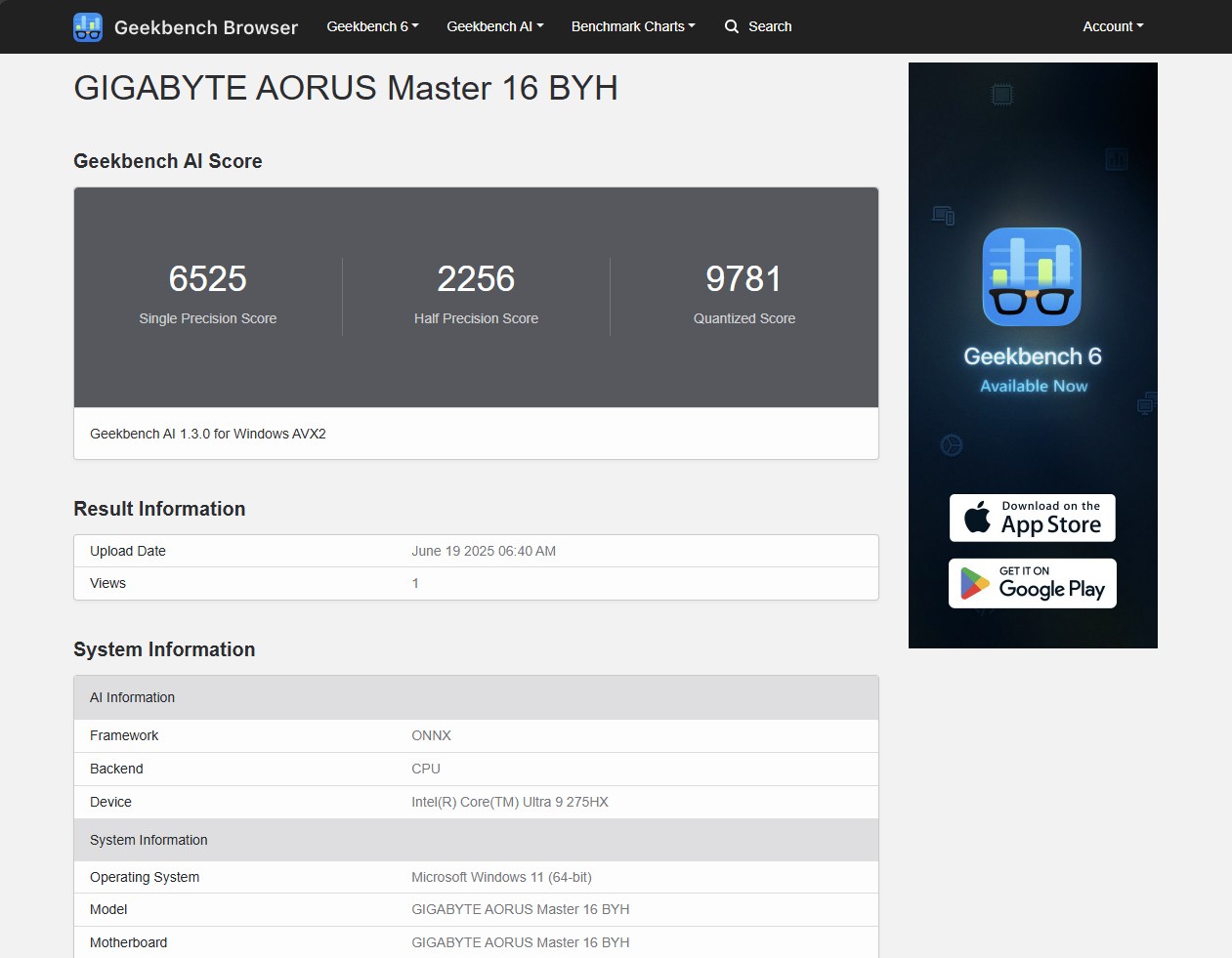The width and height of the screenshot is (1232, 958).
Task: Click the Google Play triangle logo
Action: [974, 583]
